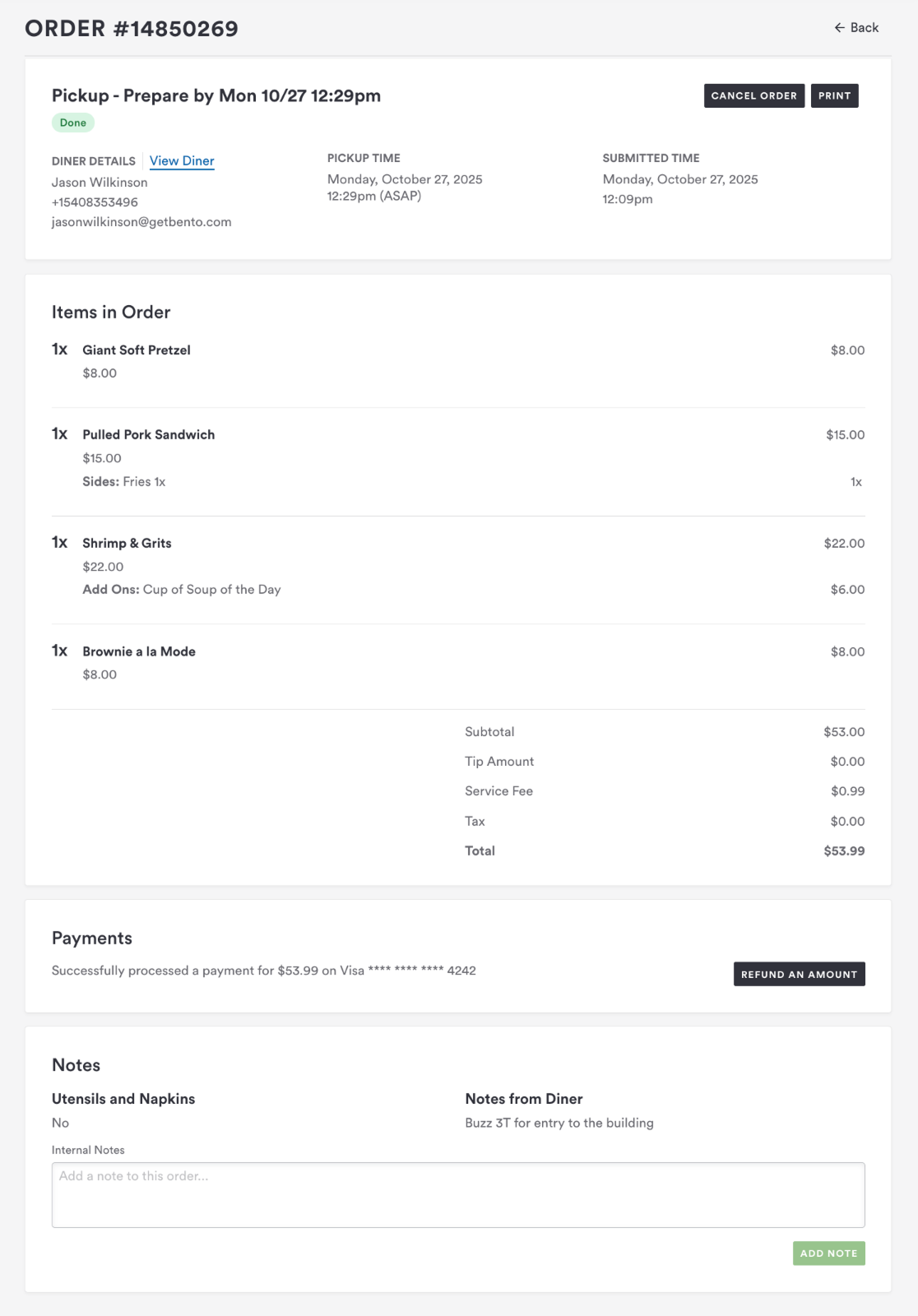Select the Giant Soft Pretzel item name

(137, 350)
